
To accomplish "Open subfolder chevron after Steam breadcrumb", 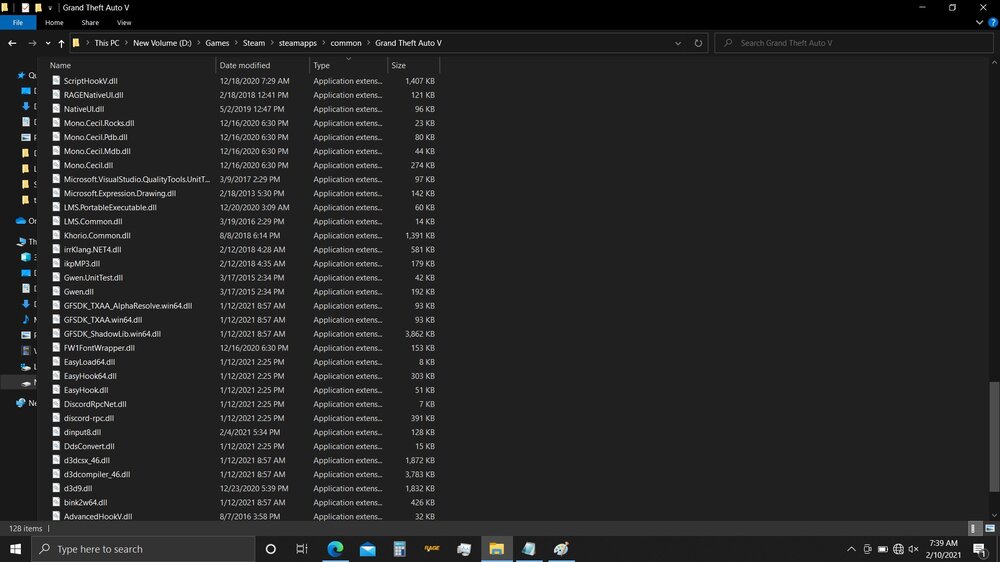I will (x=272, y=43).
